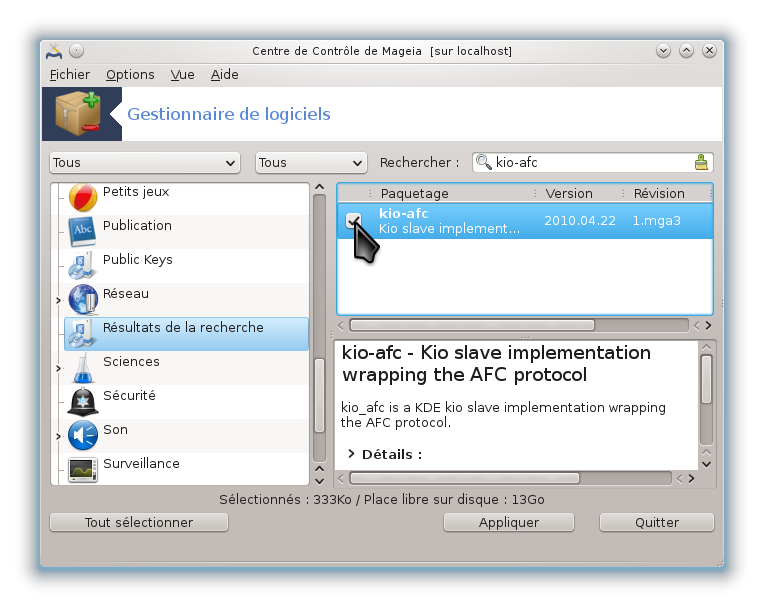Click the Quitter button
Viewport: 764px width, 607px height.
[657, 522]
